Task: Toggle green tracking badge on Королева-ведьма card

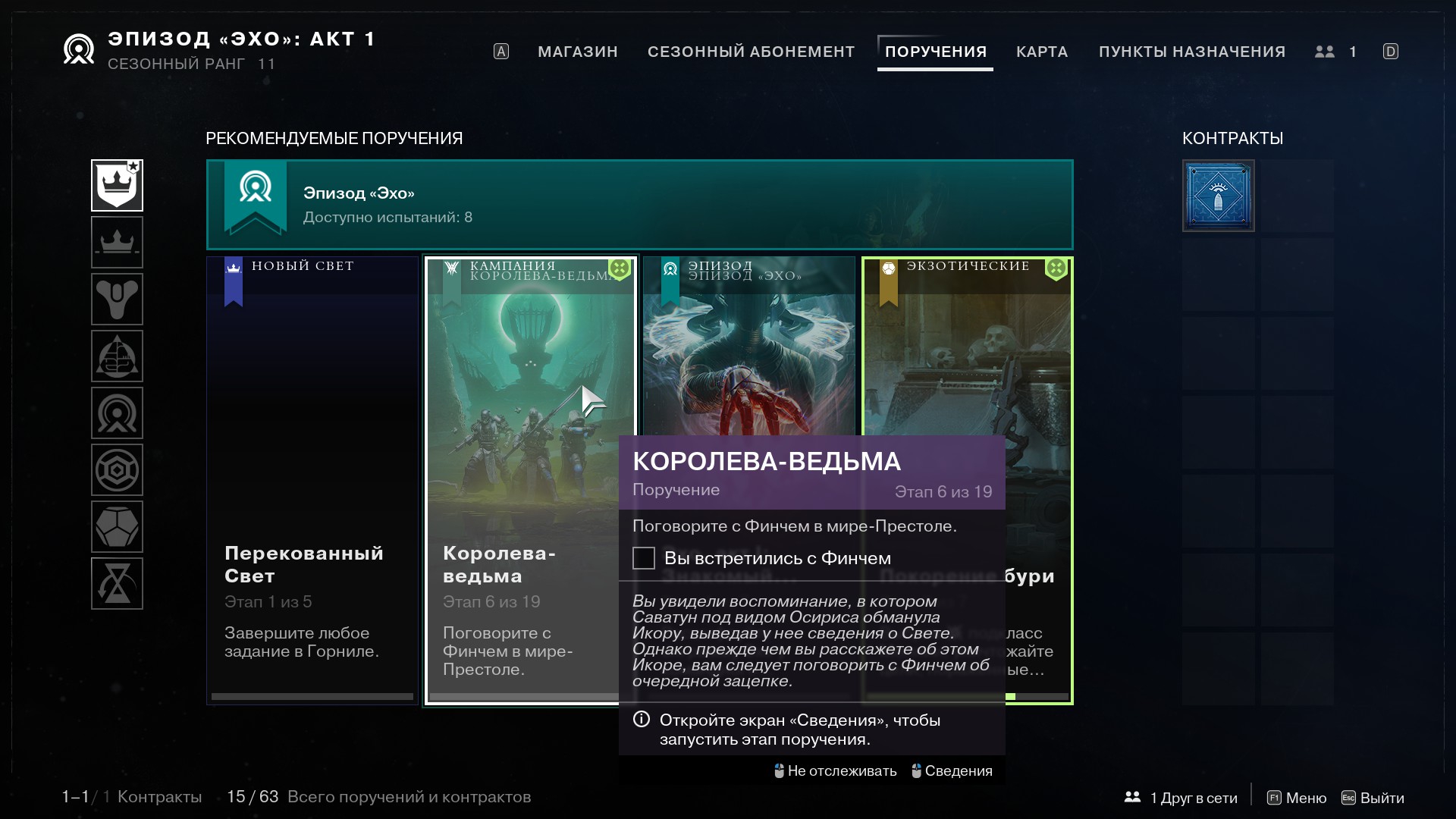Action: pos(620,268)
